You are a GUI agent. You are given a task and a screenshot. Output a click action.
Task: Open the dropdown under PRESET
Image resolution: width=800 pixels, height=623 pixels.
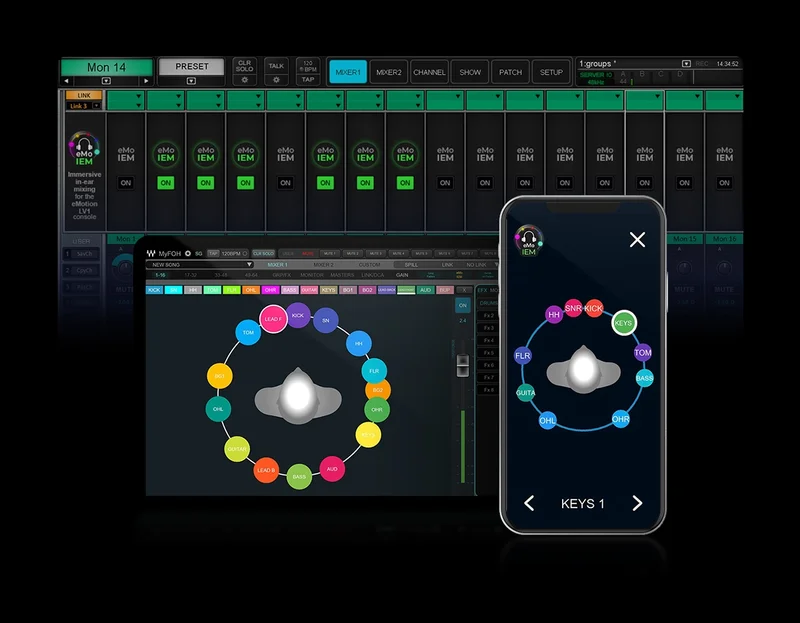191,81
